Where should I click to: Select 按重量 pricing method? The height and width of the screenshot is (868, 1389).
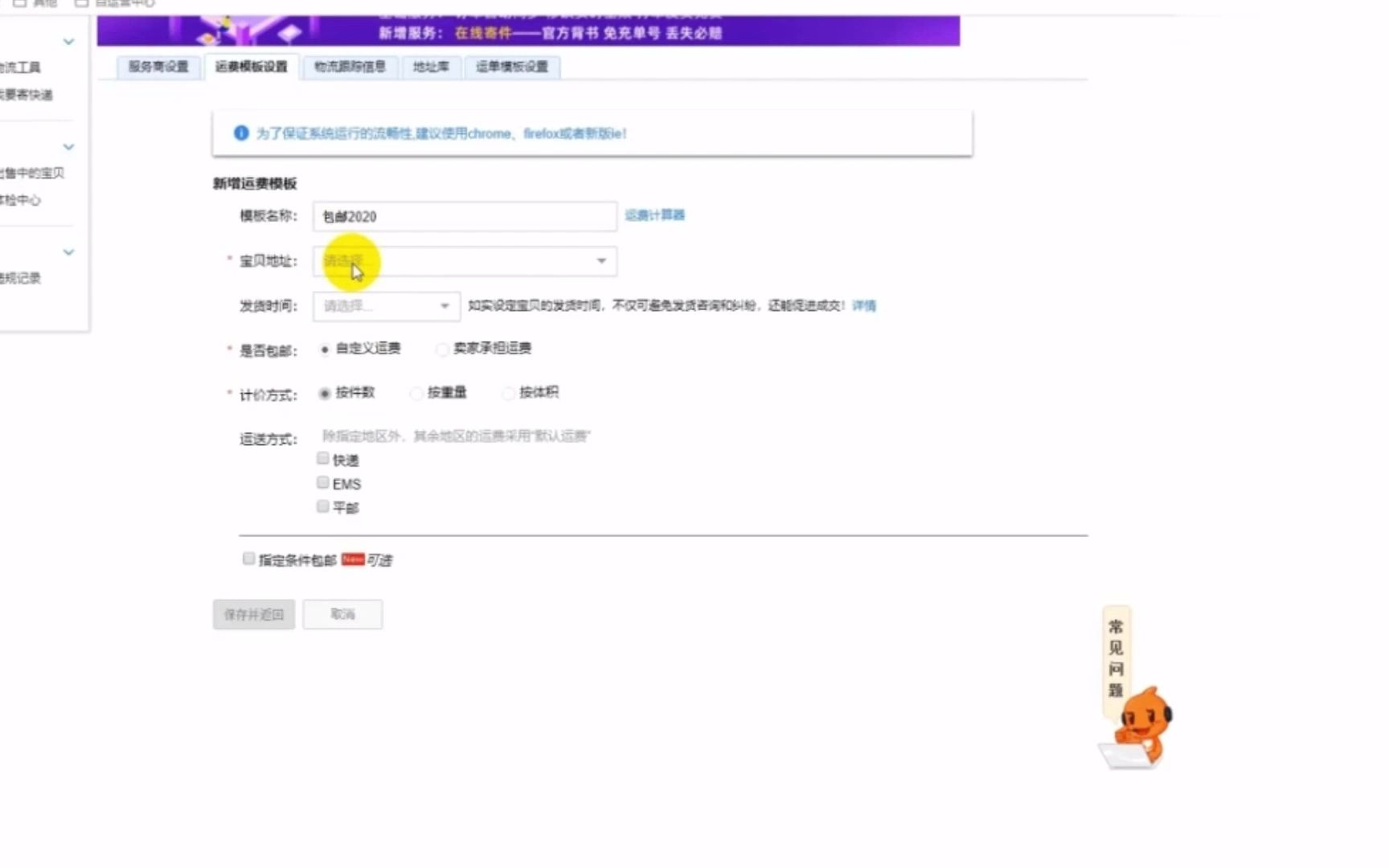pyautogui.click(x=416, y=394)
